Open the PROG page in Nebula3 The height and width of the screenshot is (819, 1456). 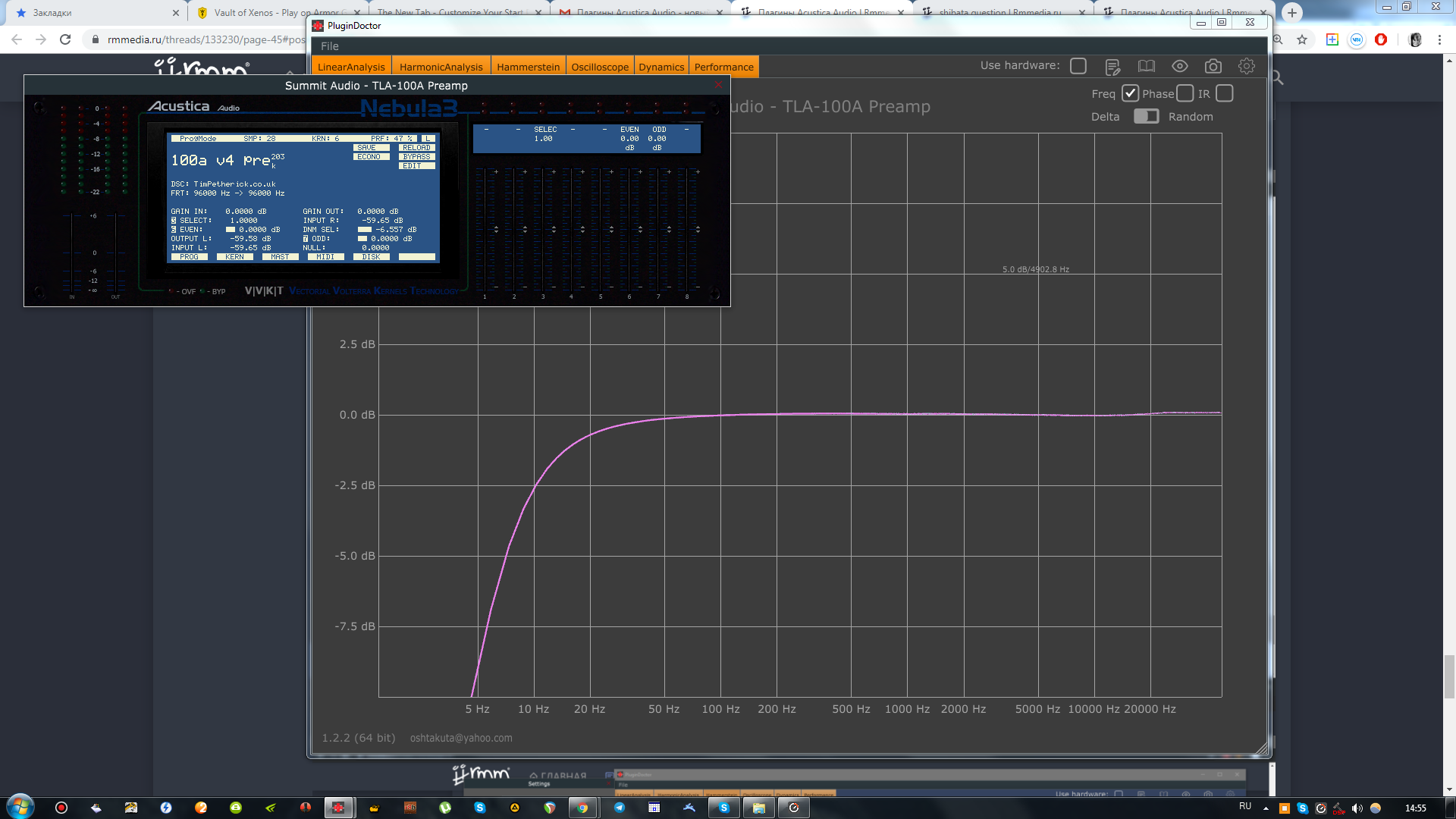coord(190,257)
